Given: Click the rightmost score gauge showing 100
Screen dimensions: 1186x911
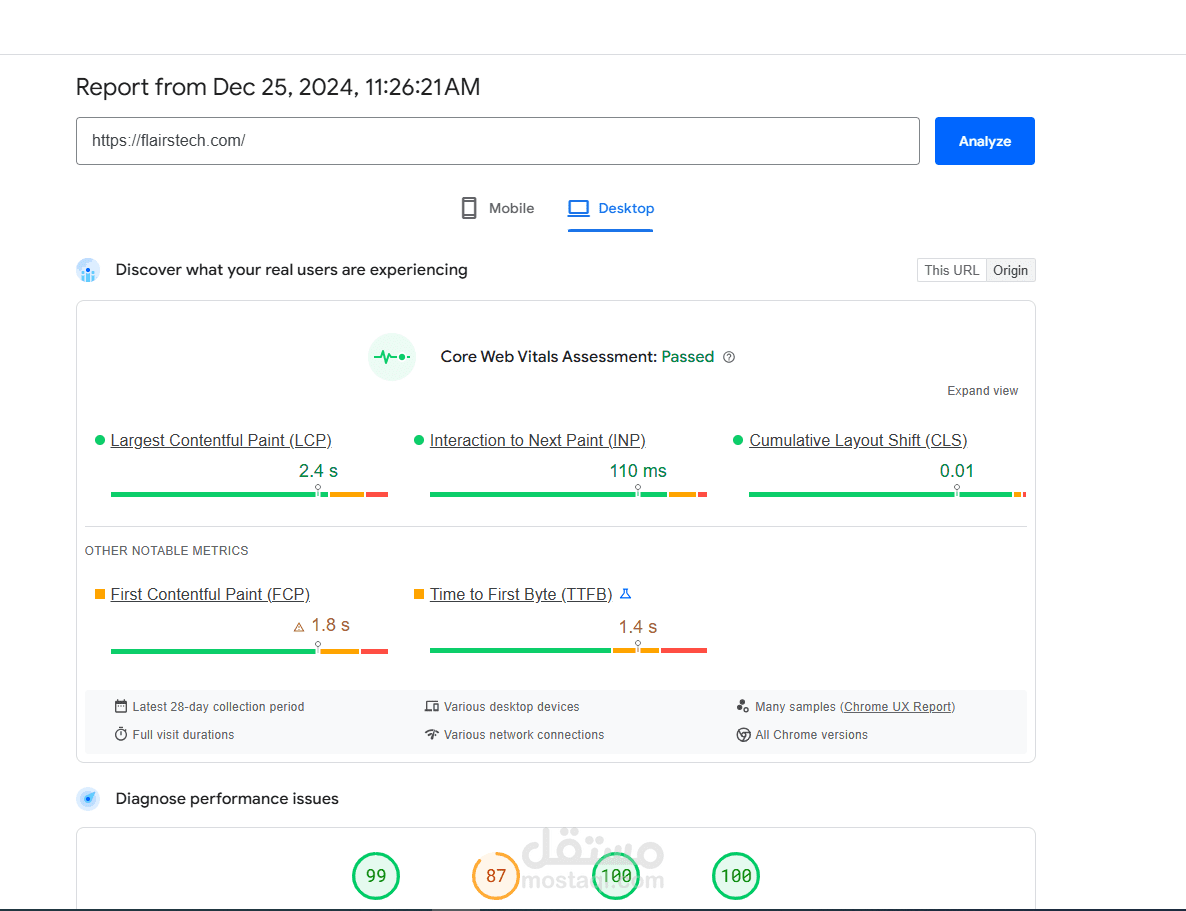Looking at the screenshot, I should point(736,875).
